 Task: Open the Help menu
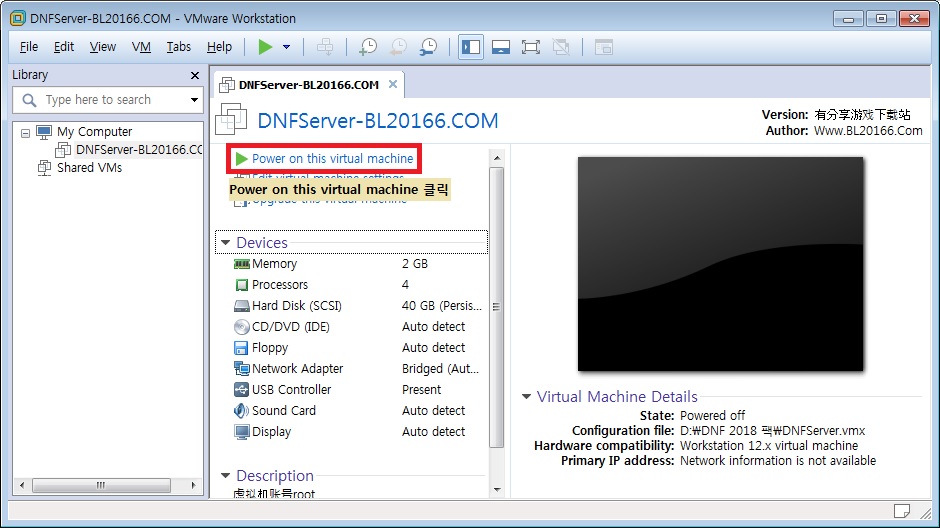pos(219,47)
